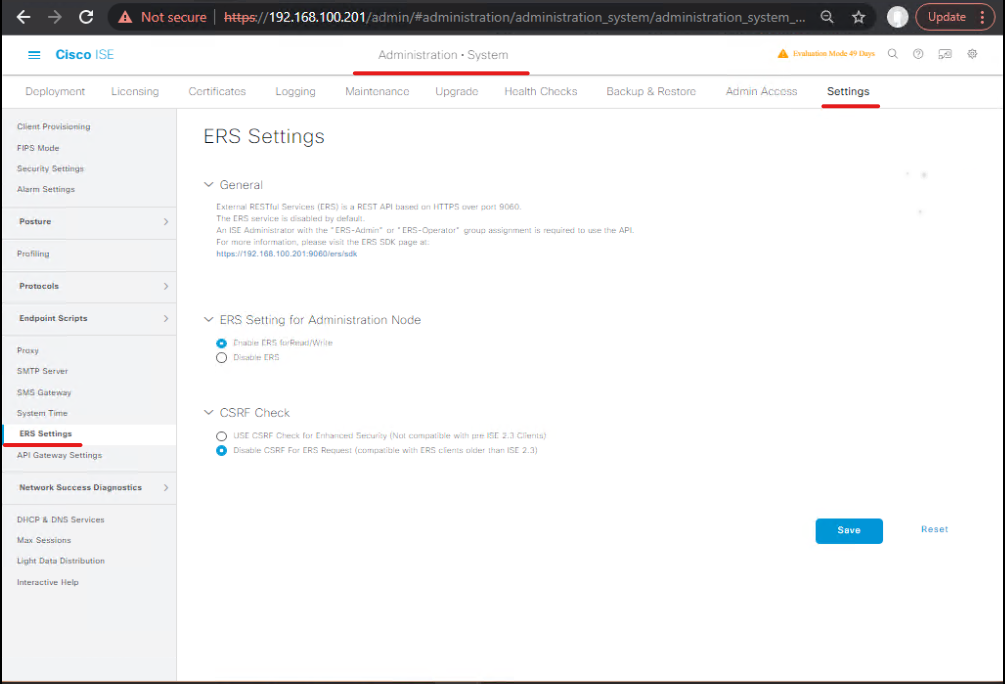Open the Cisco ISE hamburger menu
Screen dimensions: 1005x684
(x=34, y=55)
